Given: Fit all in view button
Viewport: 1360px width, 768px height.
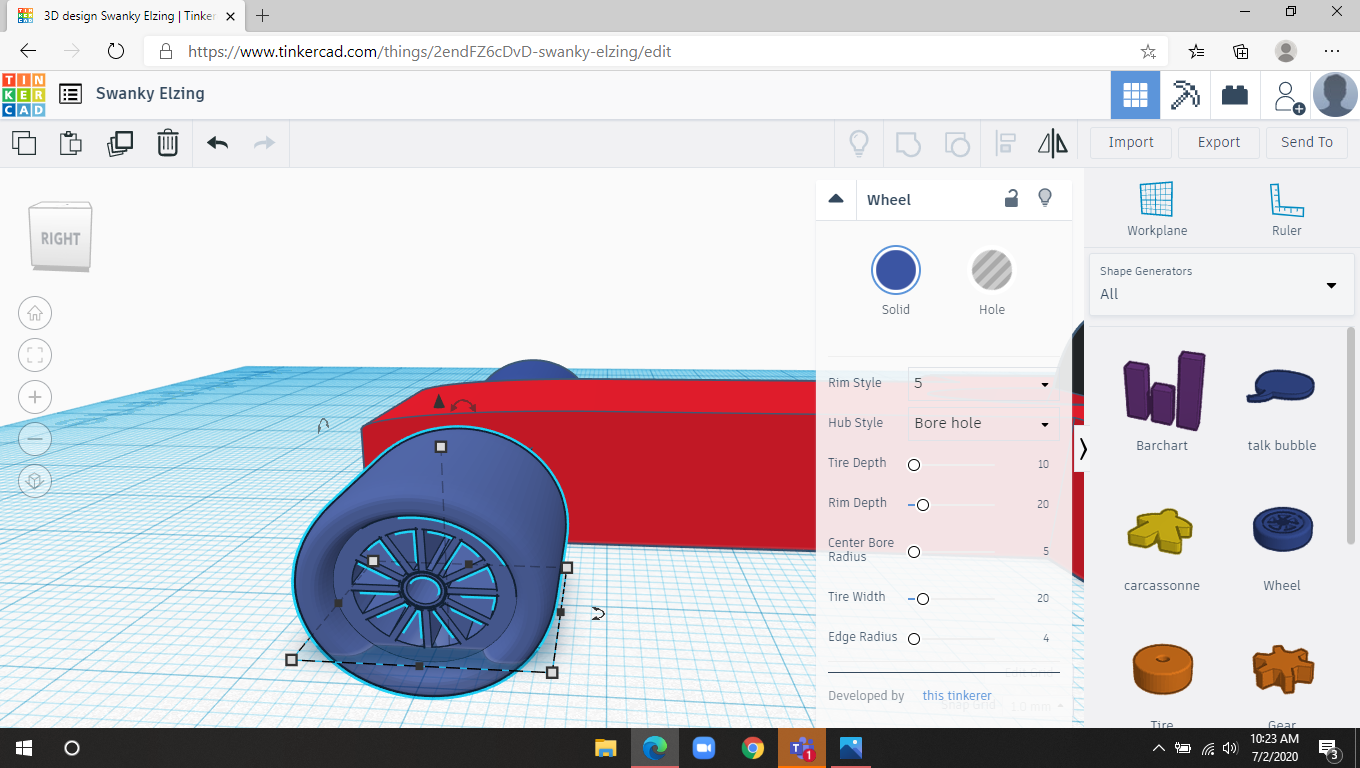Looking at the screenshot, I should coord(35,355).
